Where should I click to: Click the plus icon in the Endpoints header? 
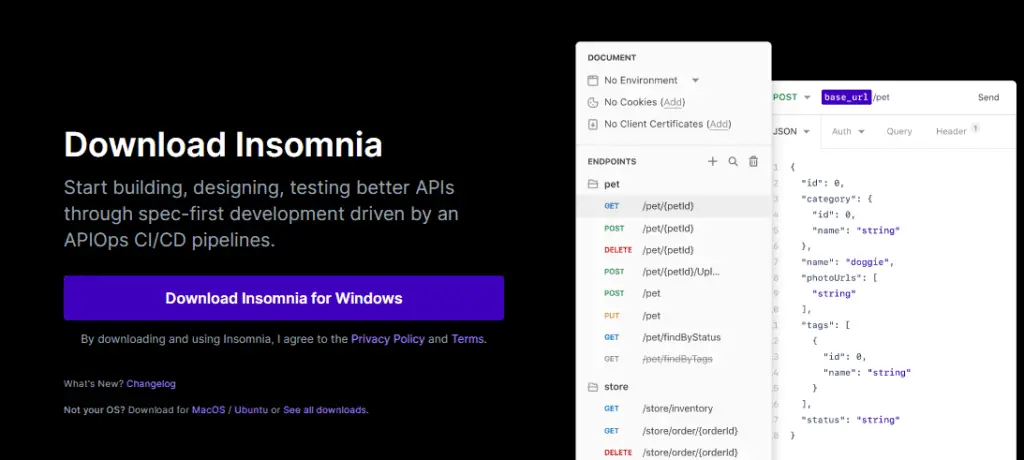tap(712, 161)
